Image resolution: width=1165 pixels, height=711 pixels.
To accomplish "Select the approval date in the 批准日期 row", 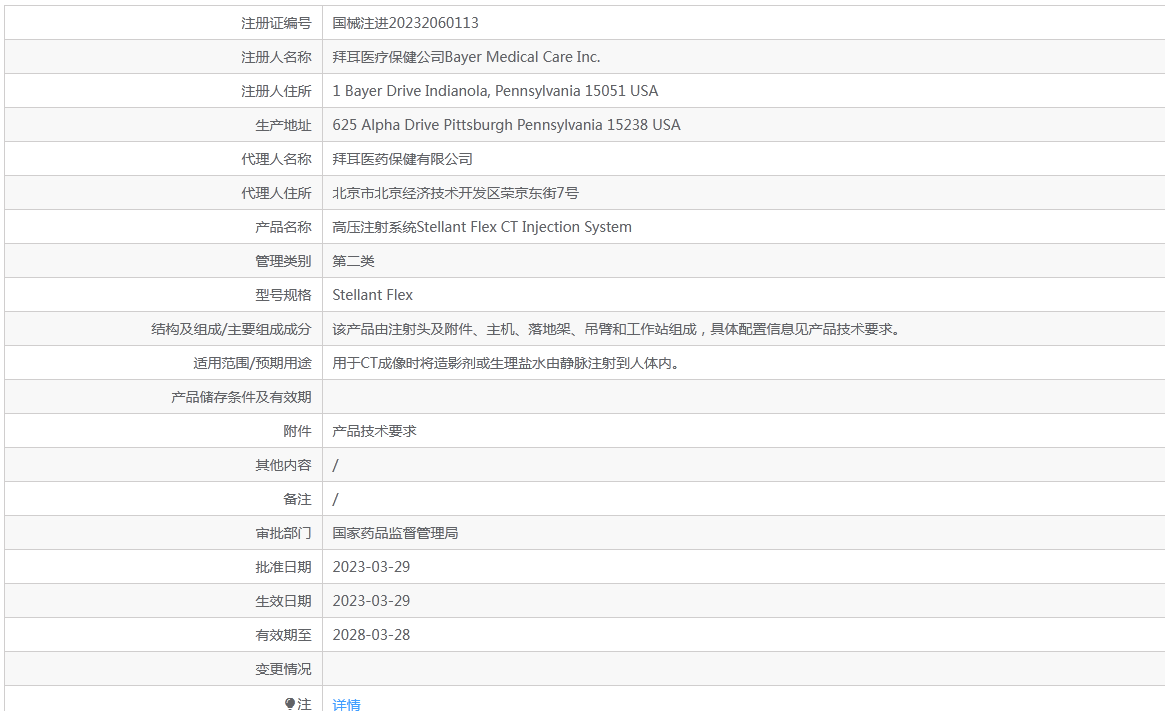I will point(371,567).
